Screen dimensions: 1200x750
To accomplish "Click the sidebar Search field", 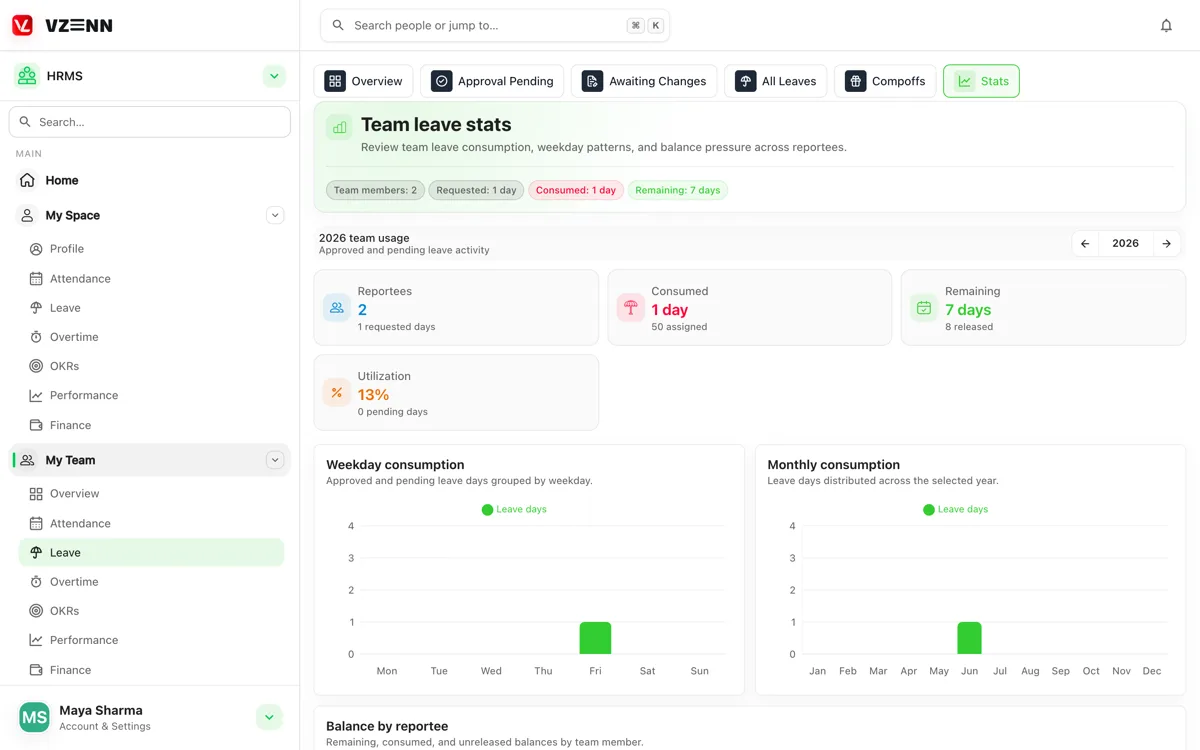I will [150, 122].
